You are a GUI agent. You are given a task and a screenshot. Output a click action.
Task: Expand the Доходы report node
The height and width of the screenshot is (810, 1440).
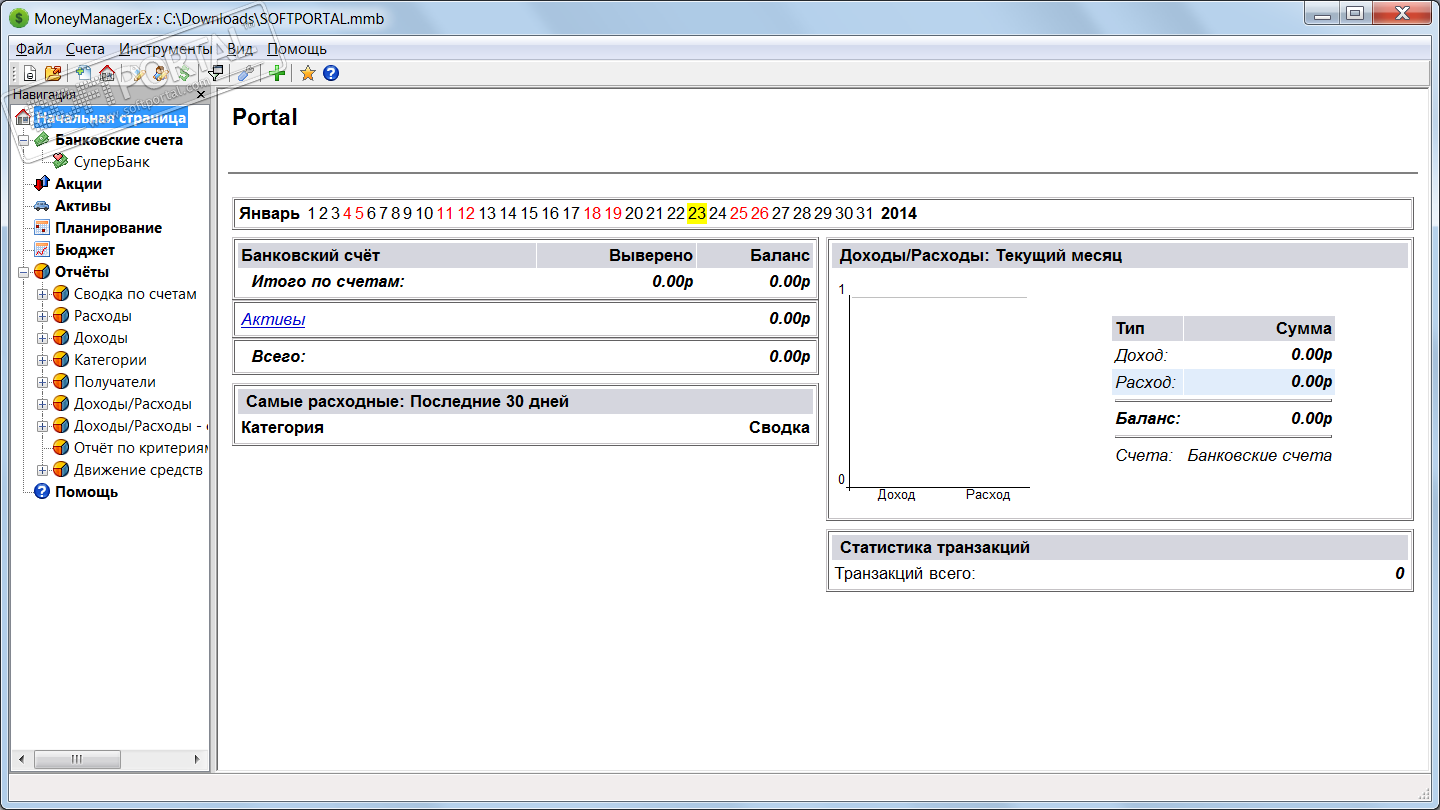pyautogui.click(x=41, y=338)
